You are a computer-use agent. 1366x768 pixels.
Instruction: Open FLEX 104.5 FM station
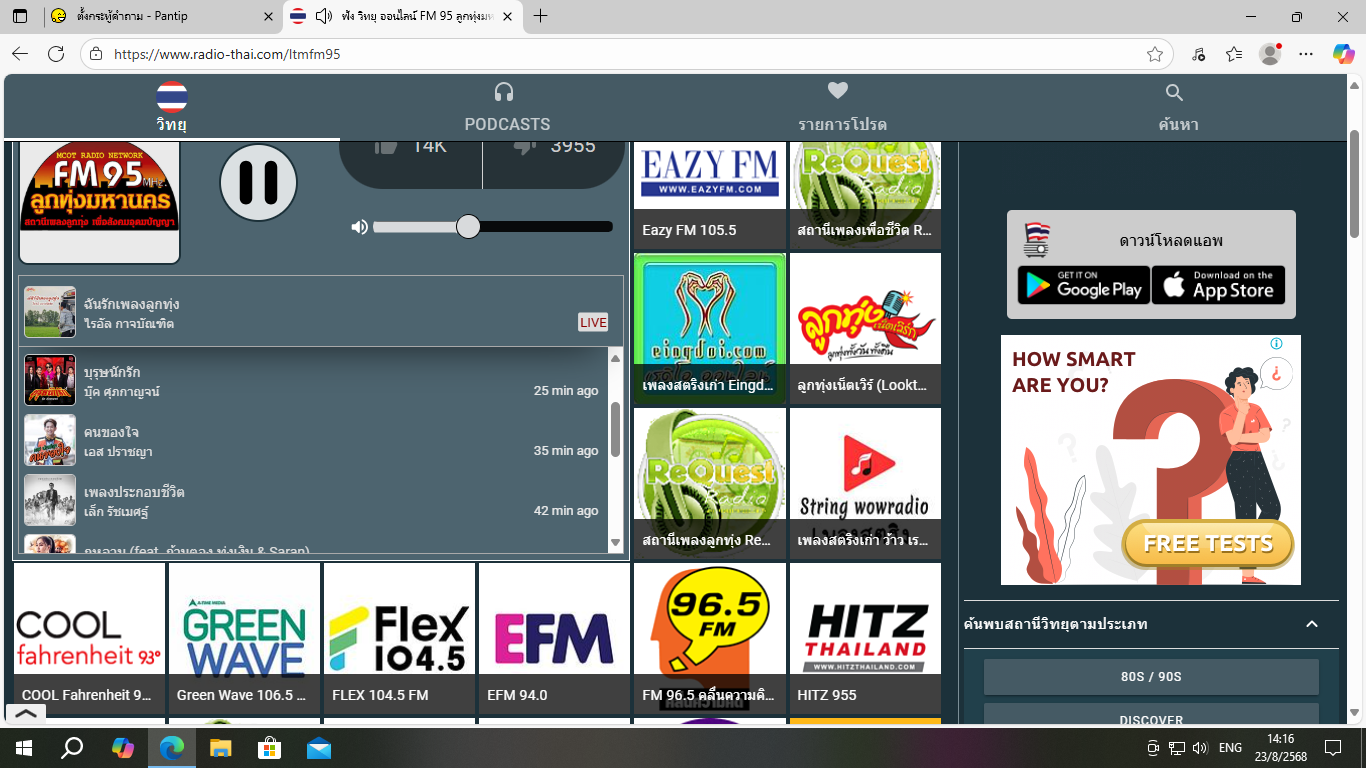coord(400,638)
